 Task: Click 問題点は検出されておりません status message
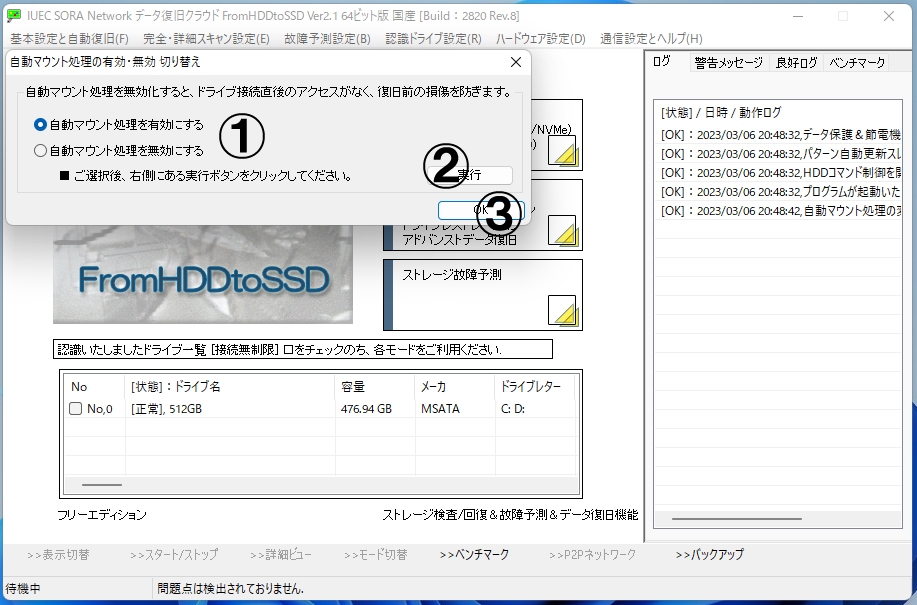230,589
